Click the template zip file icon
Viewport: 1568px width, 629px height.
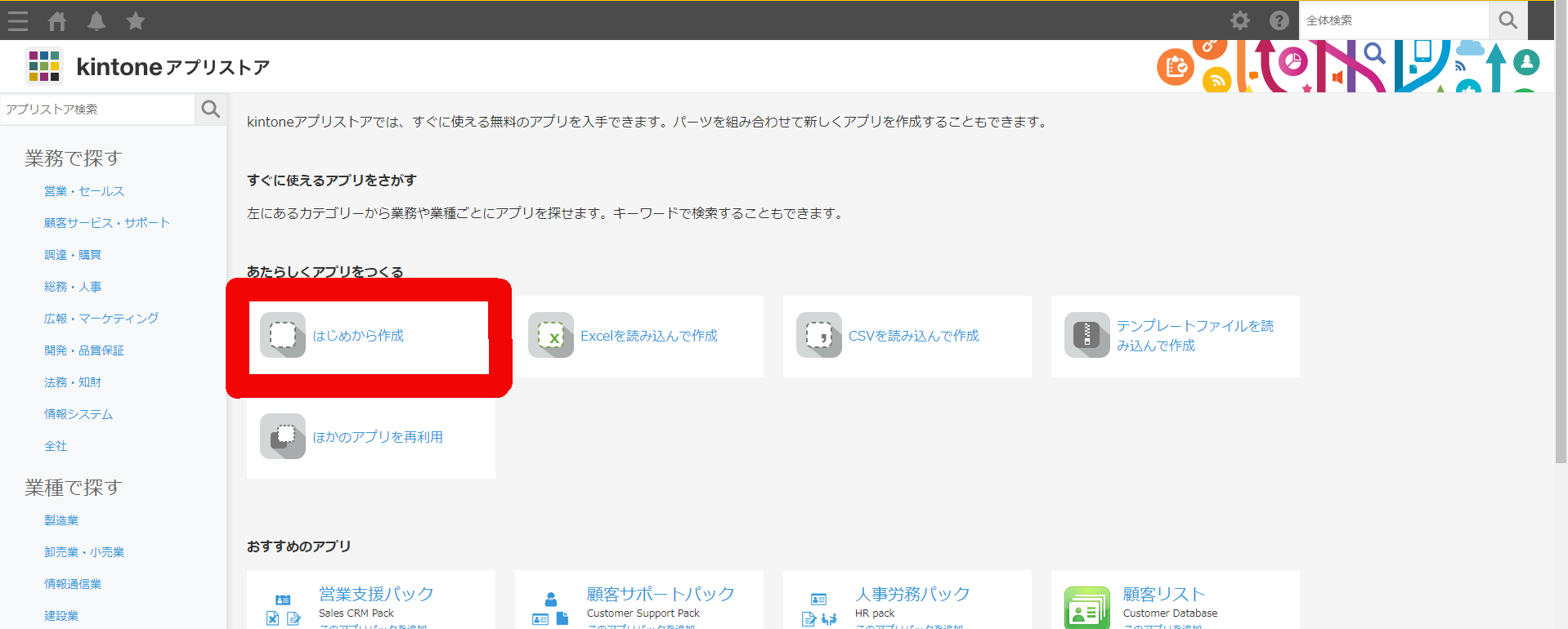click(x=1087, y=335)
